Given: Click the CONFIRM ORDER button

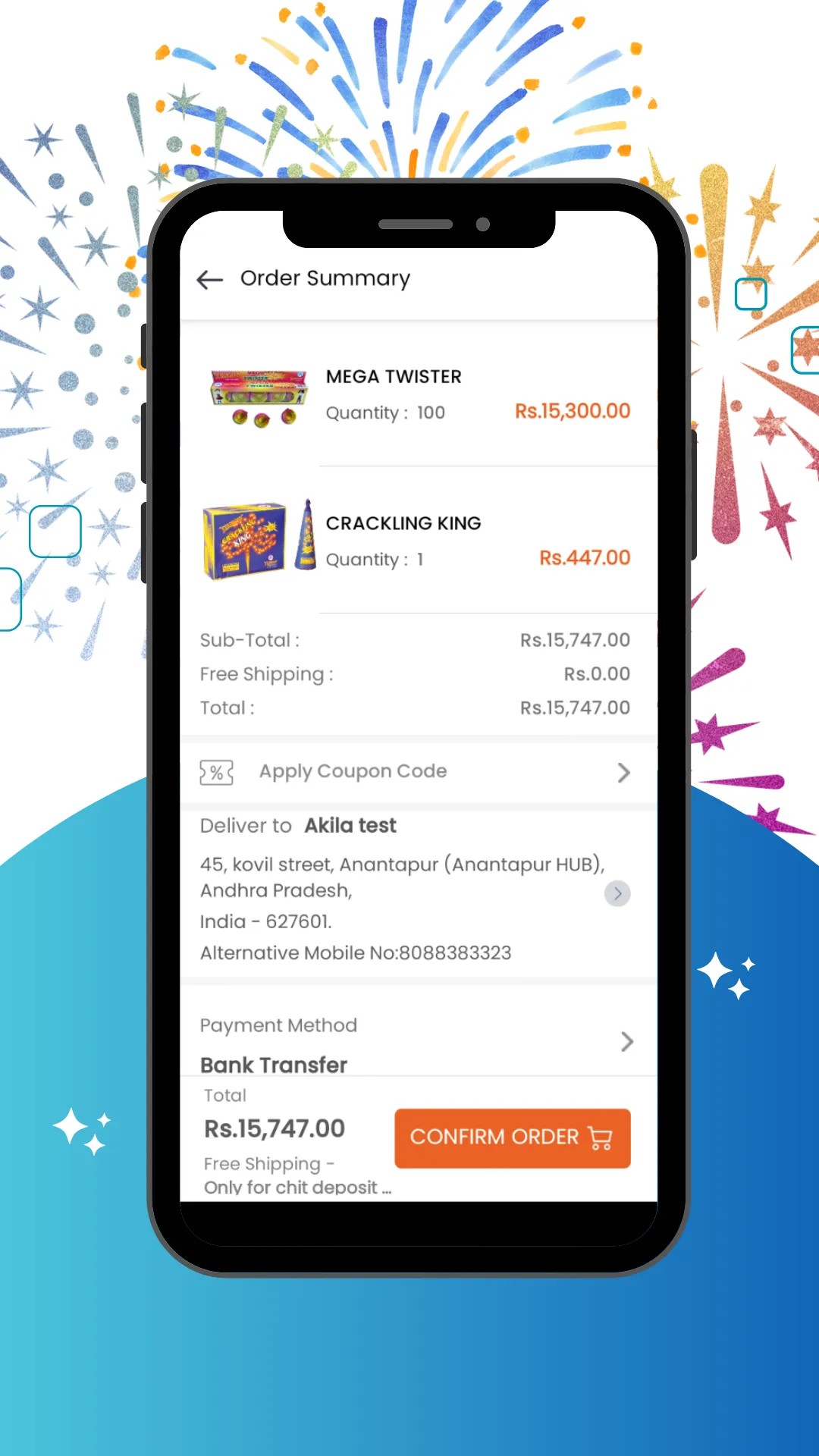Looking at the screenshot, I should coord(513,1138).
